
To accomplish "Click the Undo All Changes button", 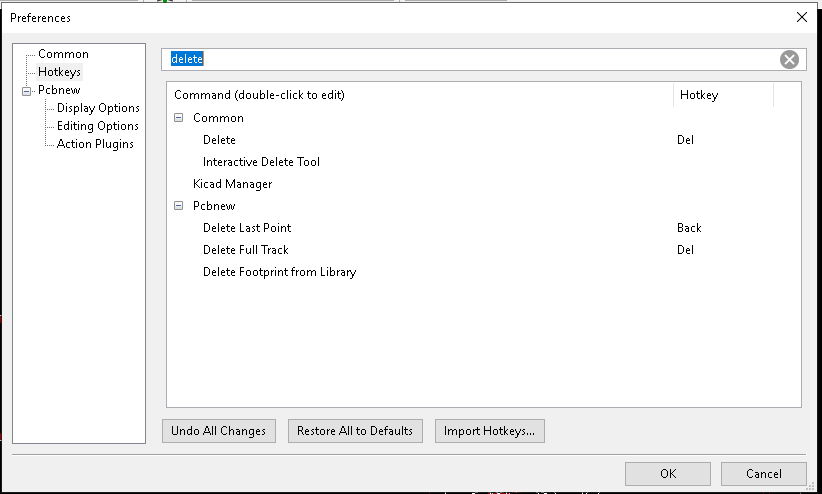I will coord(219,431).
